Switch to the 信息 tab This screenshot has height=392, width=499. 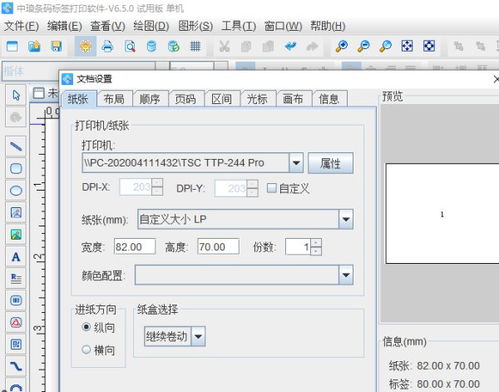(x=329, y=99)
